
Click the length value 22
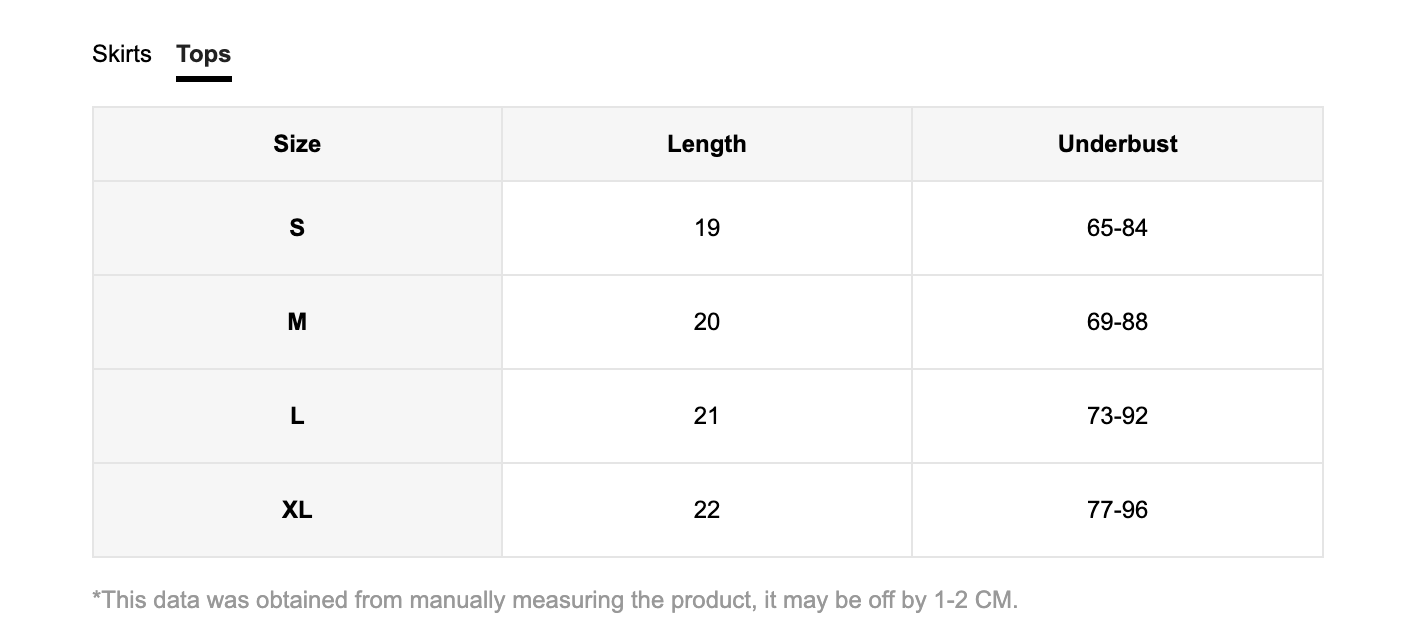pyautogui.click(x=707, y=510)
